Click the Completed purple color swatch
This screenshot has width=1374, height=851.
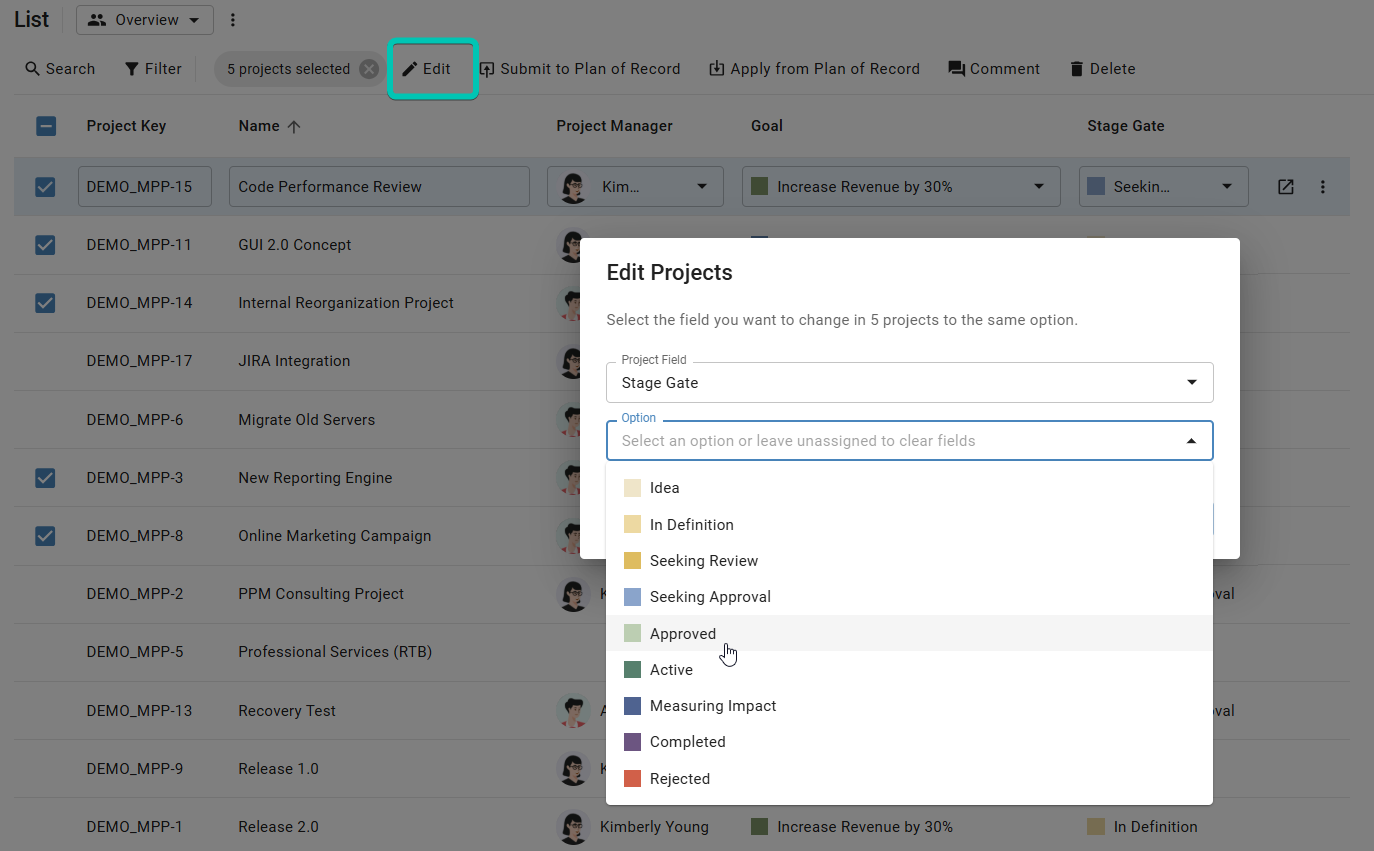tap(632, 742)
